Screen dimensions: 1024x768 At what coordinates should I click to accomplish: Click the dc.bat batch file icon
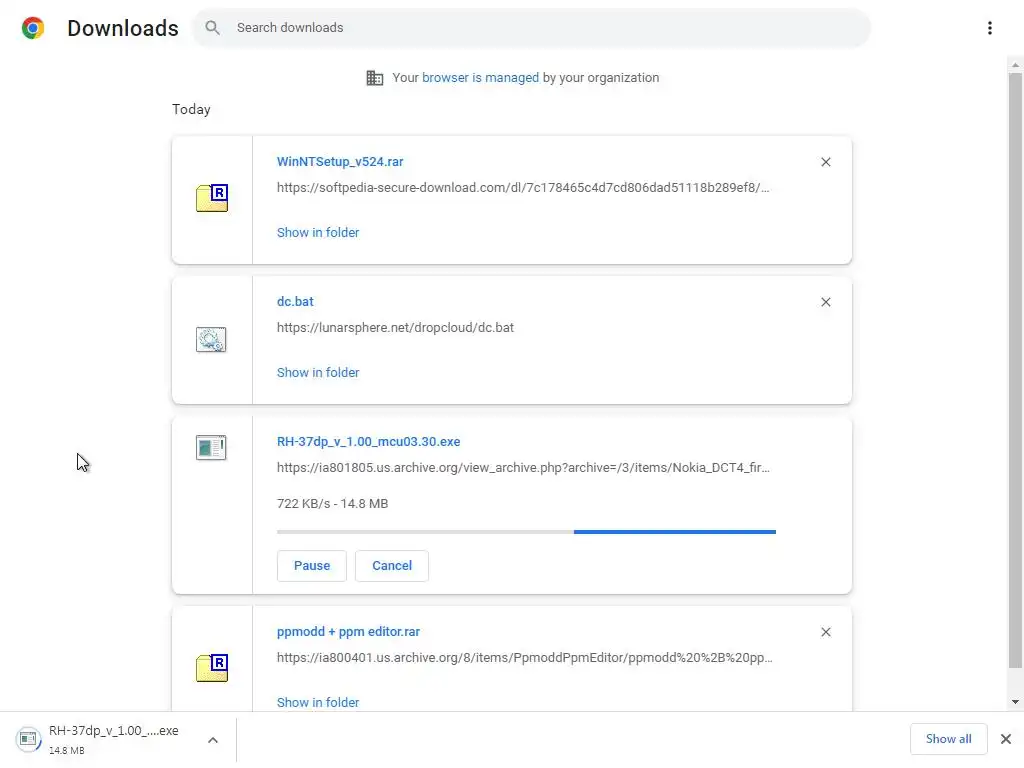pos(211,340)
